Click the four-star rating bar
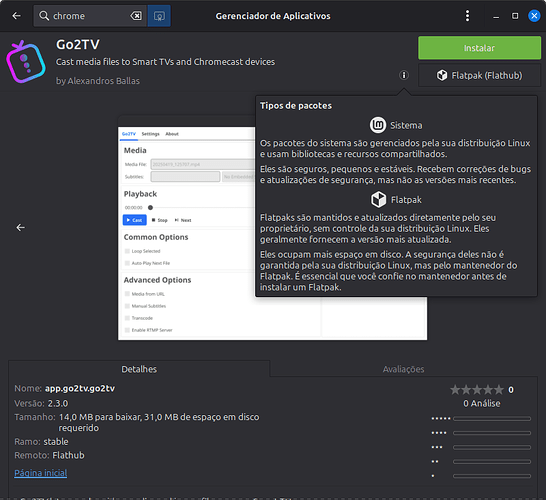This screenshot has width=546, height=500. click(492, 433)
